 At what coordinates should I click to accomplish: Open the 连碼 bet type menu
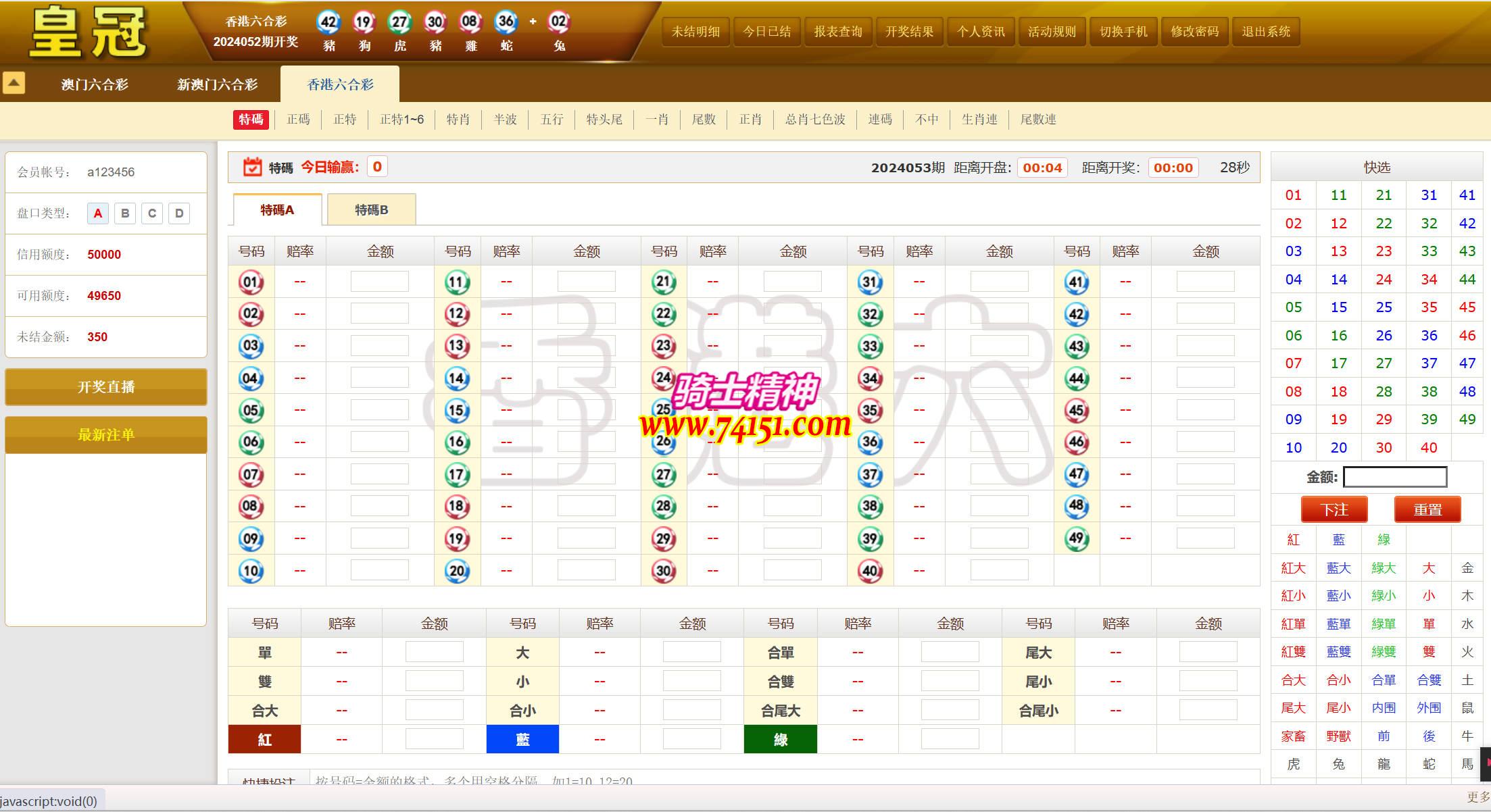(x=879, y=120)
